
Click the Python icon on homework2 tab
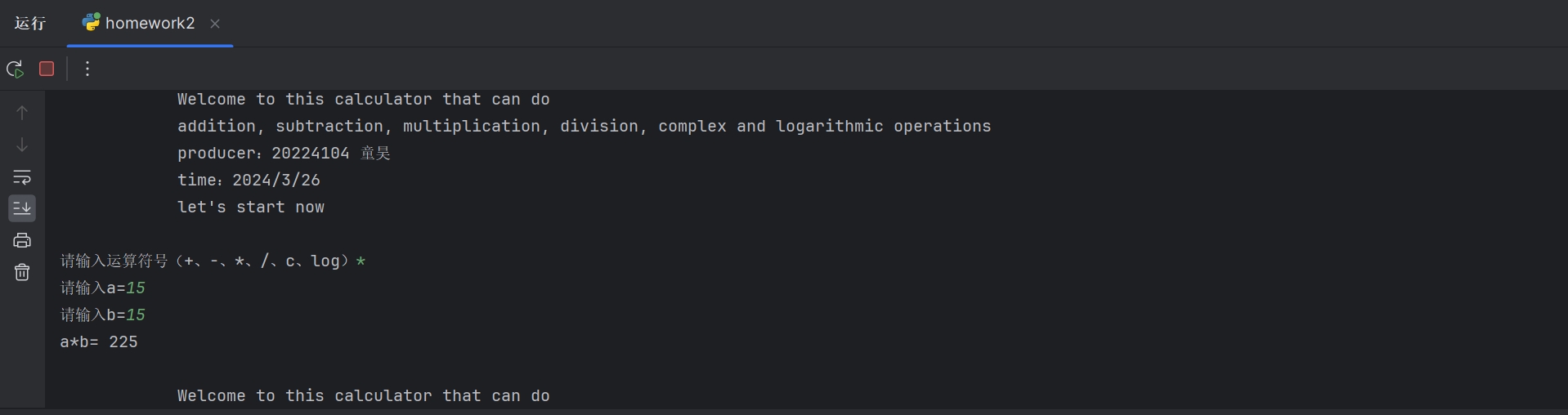click(92, 22)
